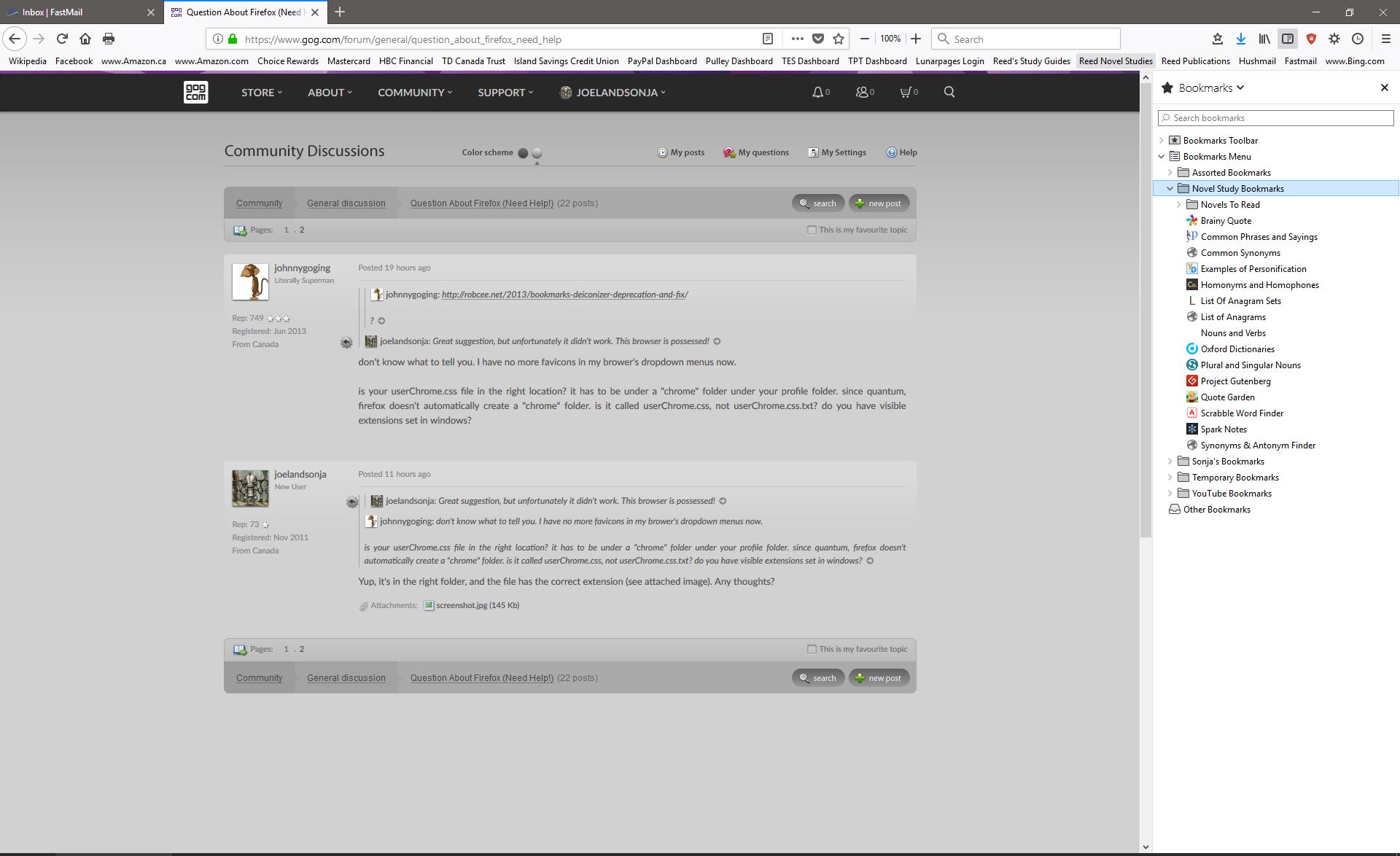Expand the Novels To Read folder
Viewport: 1400px width, 856px height.
(1179, 204)
